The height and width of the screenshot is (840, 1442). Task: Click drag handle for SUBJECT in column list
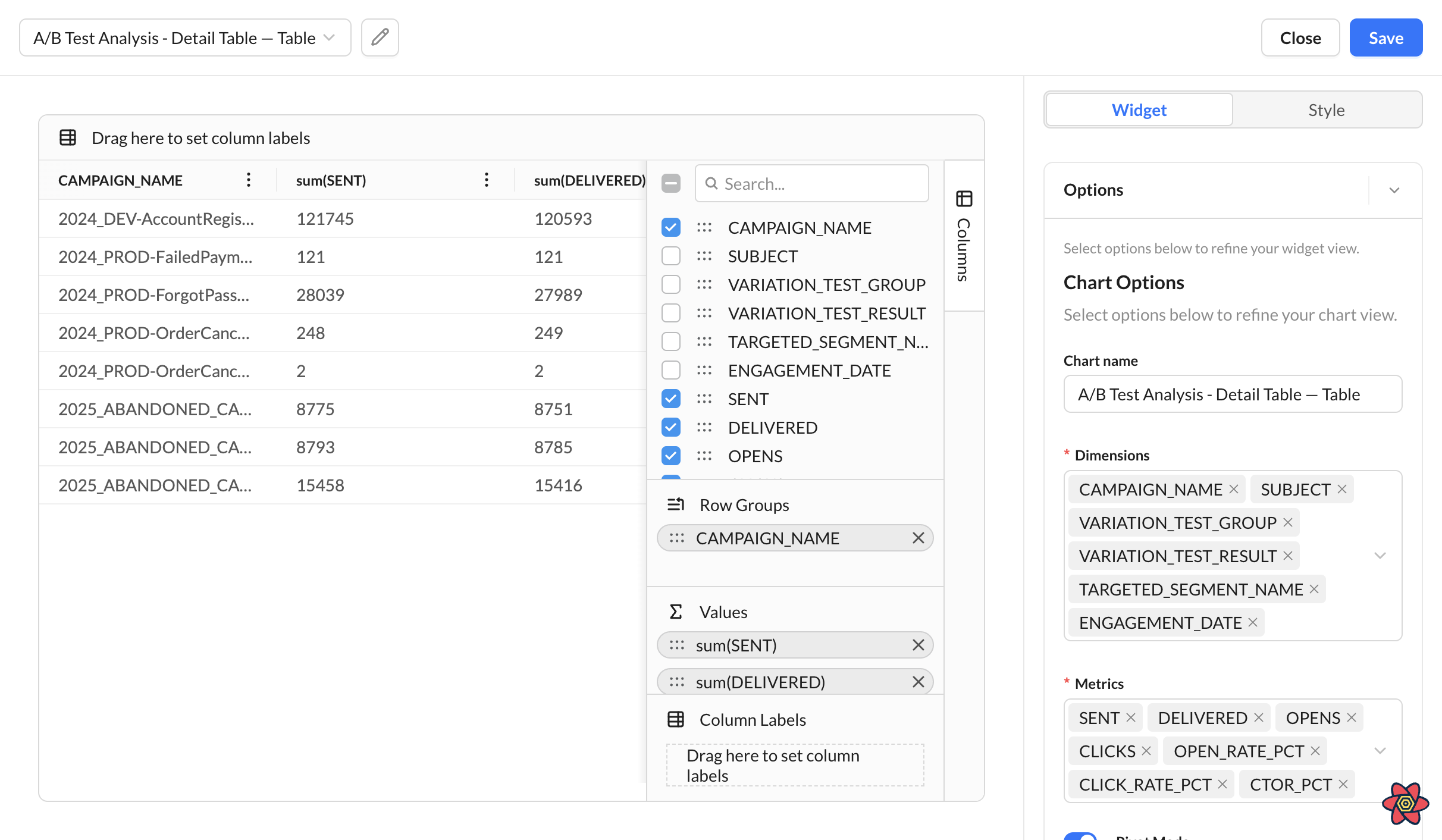(x=704, y=256)
